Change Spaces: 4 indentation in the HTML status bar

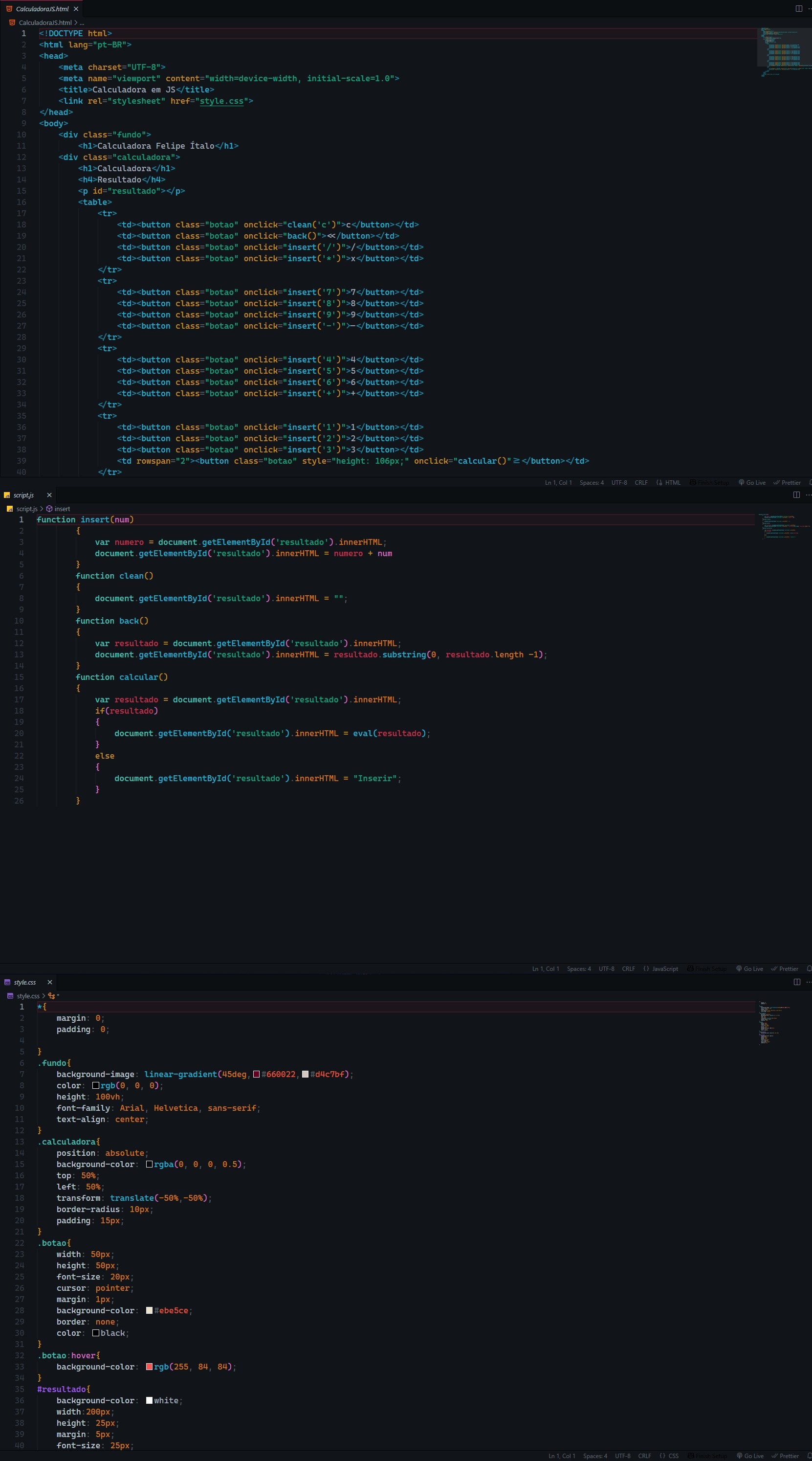(592, 483)
